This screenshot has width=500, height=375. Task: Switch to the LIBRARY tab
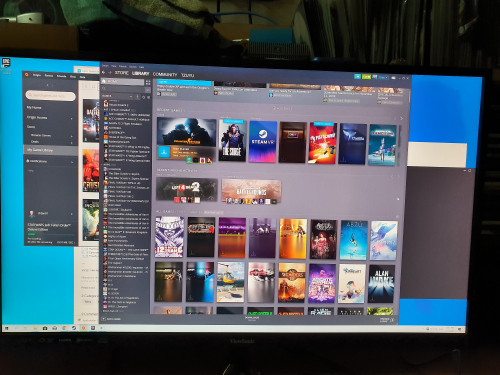(141, 74)
